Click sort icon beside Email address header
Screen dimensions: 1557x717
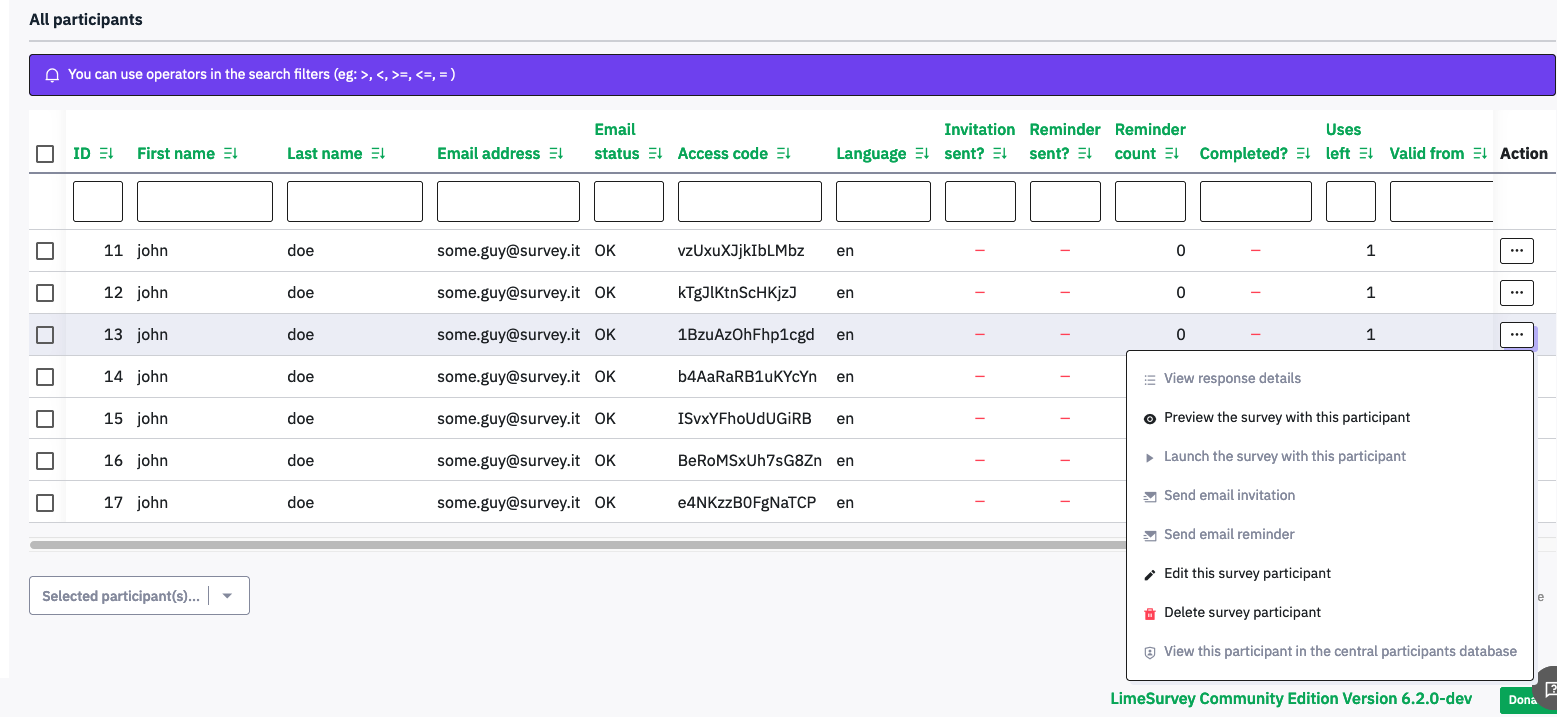click(x=556, y=154)
